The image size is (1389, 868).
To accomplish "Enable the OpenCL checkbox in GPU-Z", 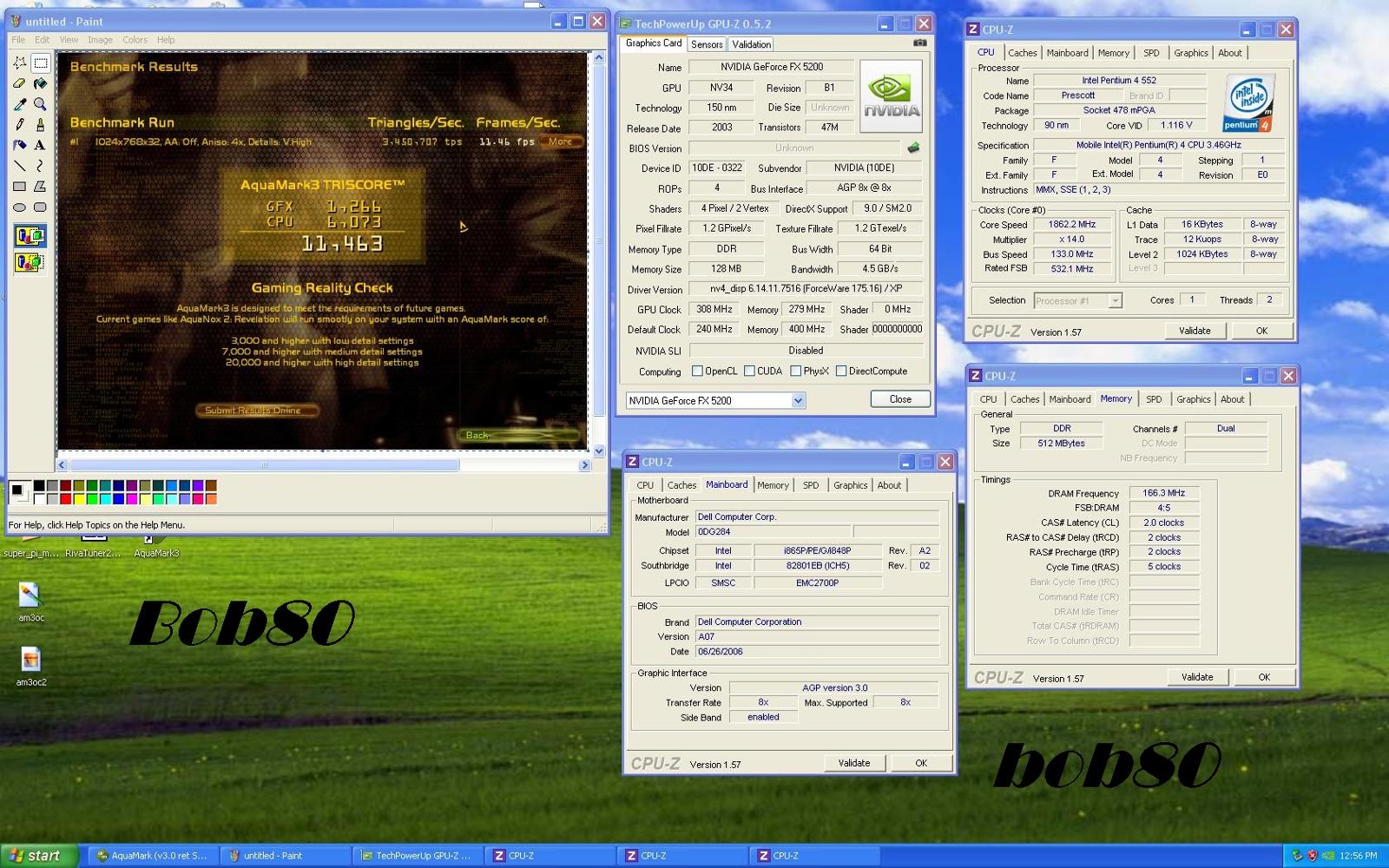I will pos(697,371).
